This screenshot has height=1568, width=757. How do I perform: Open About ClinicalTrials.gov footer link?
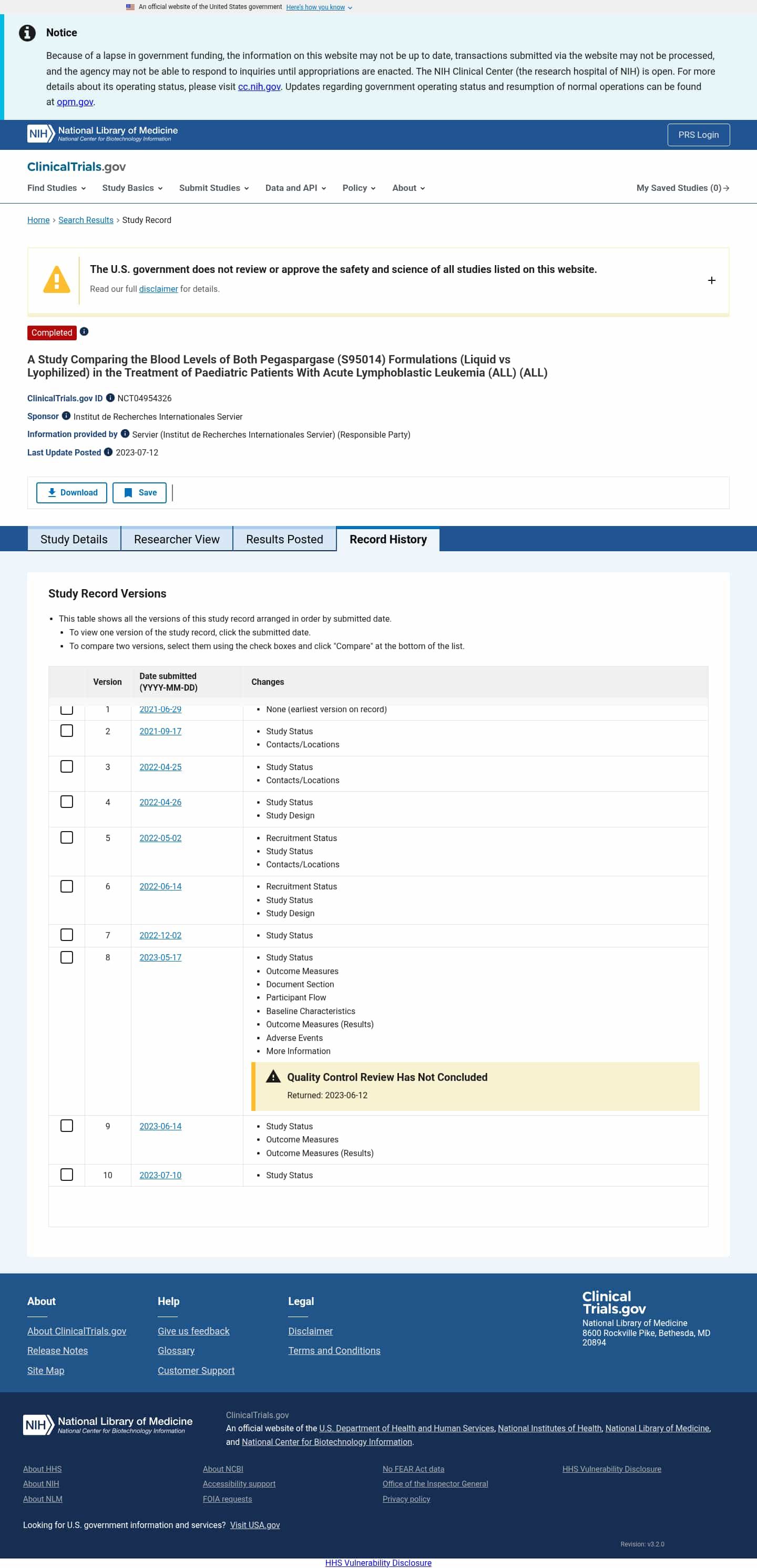coord(77,1332)
